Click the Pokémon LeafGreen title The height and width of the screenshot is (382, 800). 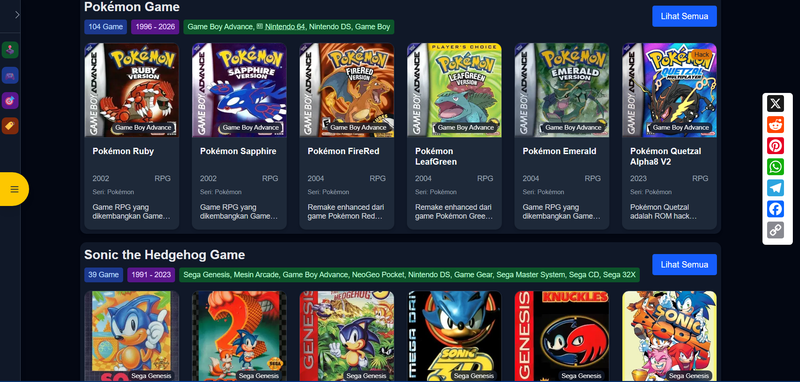436,157
